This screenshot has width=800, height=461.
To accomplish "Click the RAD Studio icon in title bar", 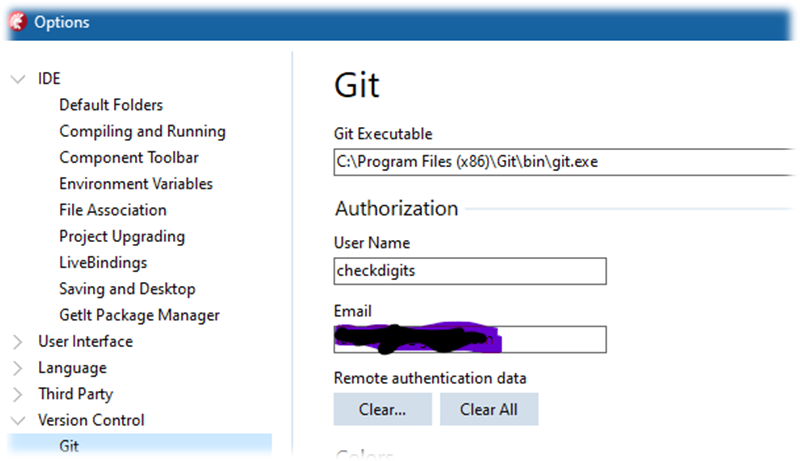I will click(18, 22).
